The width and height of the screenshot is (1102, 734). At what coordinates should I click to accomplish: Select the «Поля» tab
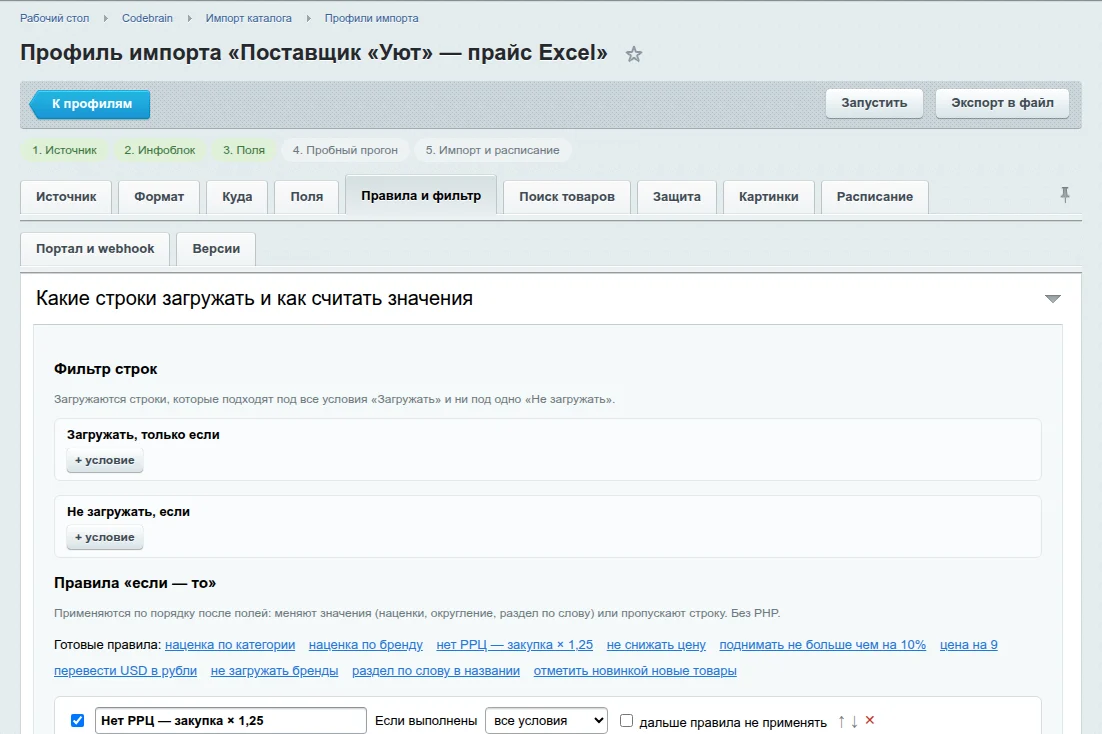[306, 197]
